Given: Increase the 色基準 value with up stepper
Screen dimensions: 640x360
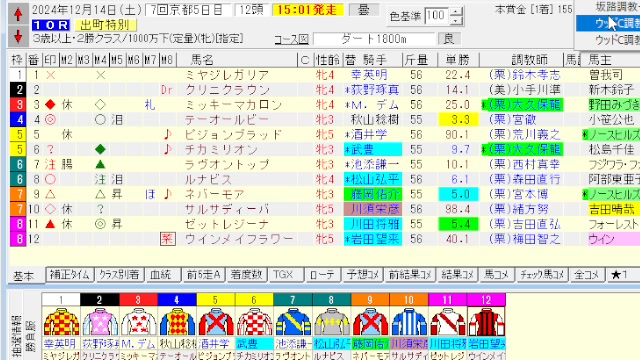Looking at the screenshot, I should pos(456,12).
